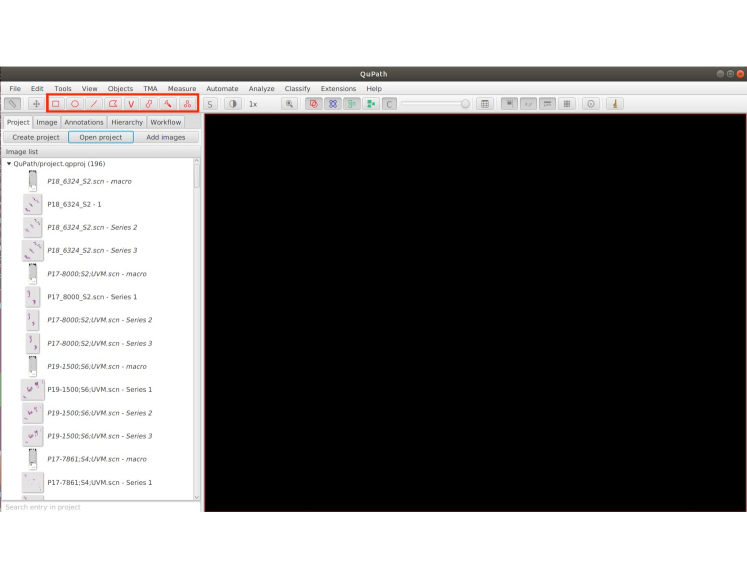Open the Classify menu
747x578 pixels.
[297, 89]
